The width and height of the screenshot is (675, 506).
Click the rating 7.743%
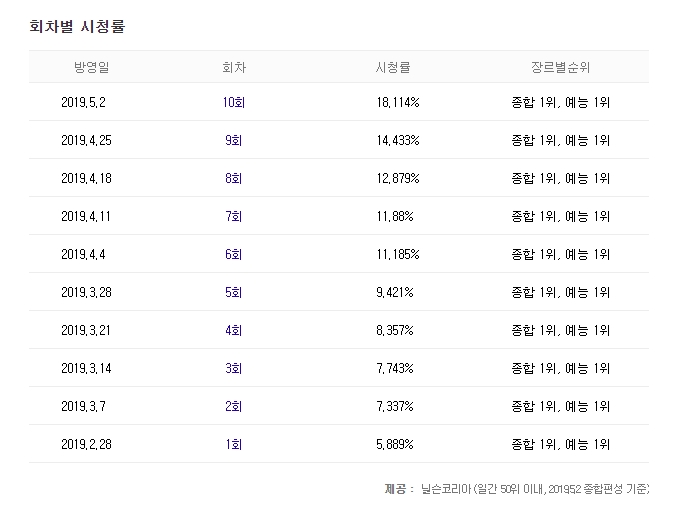tap(395, 368)
